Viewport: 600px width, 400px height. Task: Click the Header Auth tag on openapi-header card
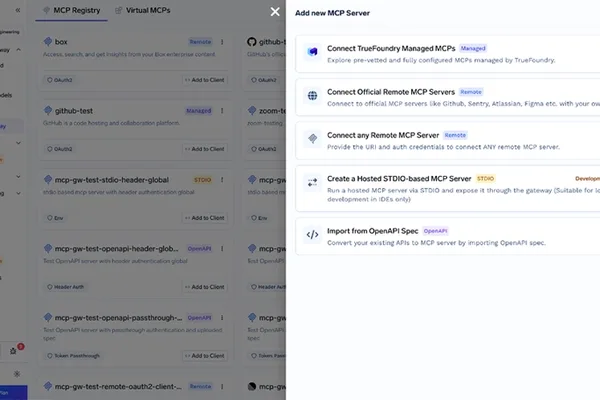pyautogui.click(x=65, y=287)
